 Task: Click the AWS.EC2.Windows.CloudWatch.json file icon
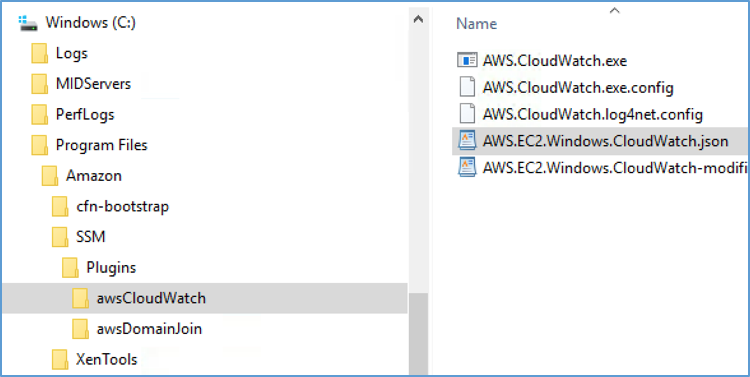[x=467, y=141]
